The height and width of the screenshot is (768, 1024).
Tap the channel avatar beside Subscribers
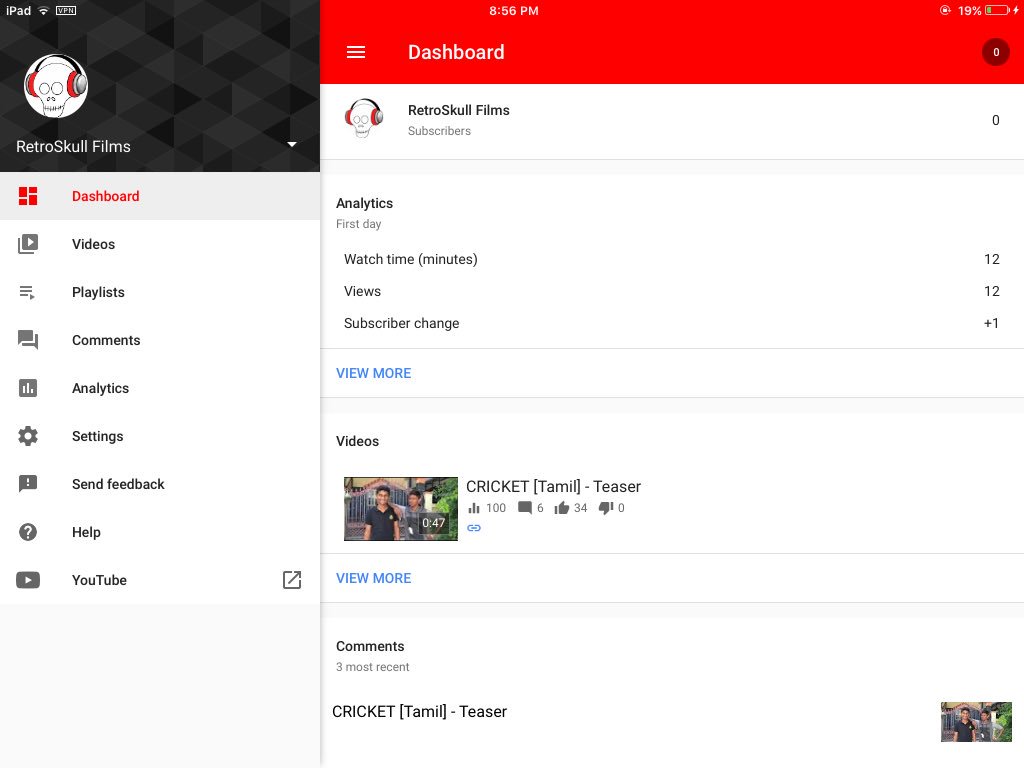364,118
